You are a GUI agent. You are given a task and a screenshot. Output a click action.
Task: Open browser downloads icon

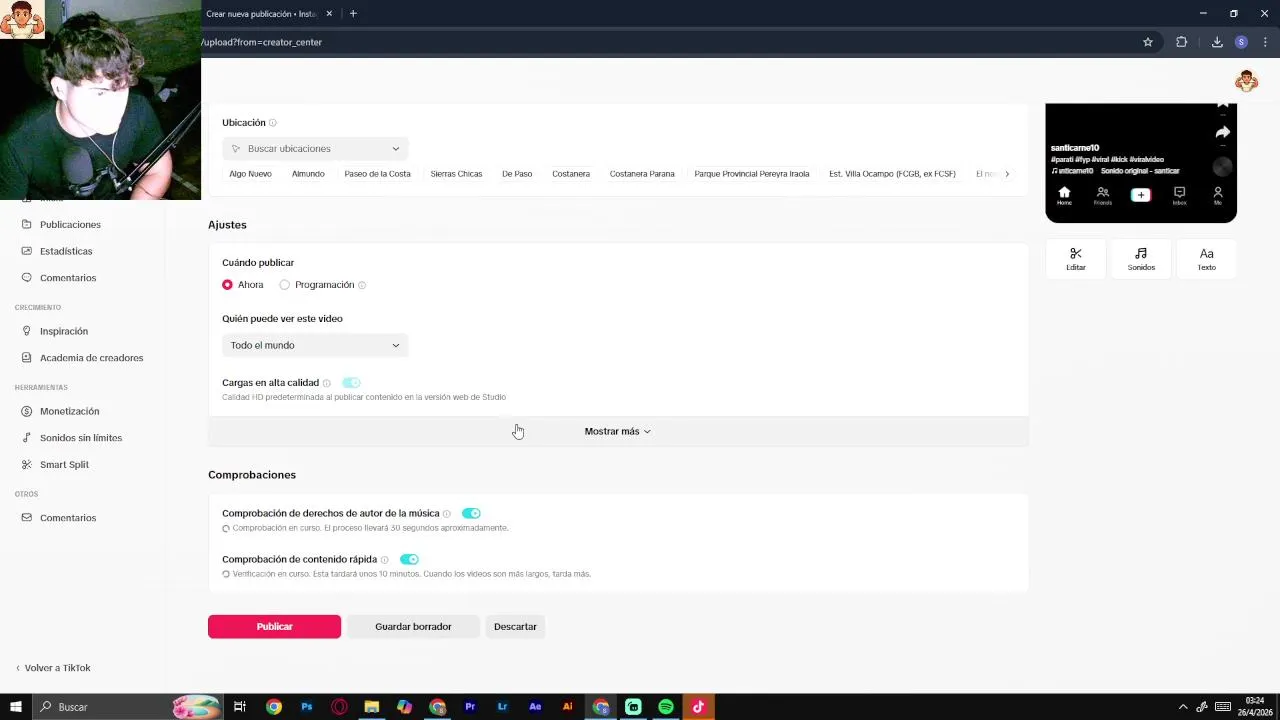coord(1217,42)
